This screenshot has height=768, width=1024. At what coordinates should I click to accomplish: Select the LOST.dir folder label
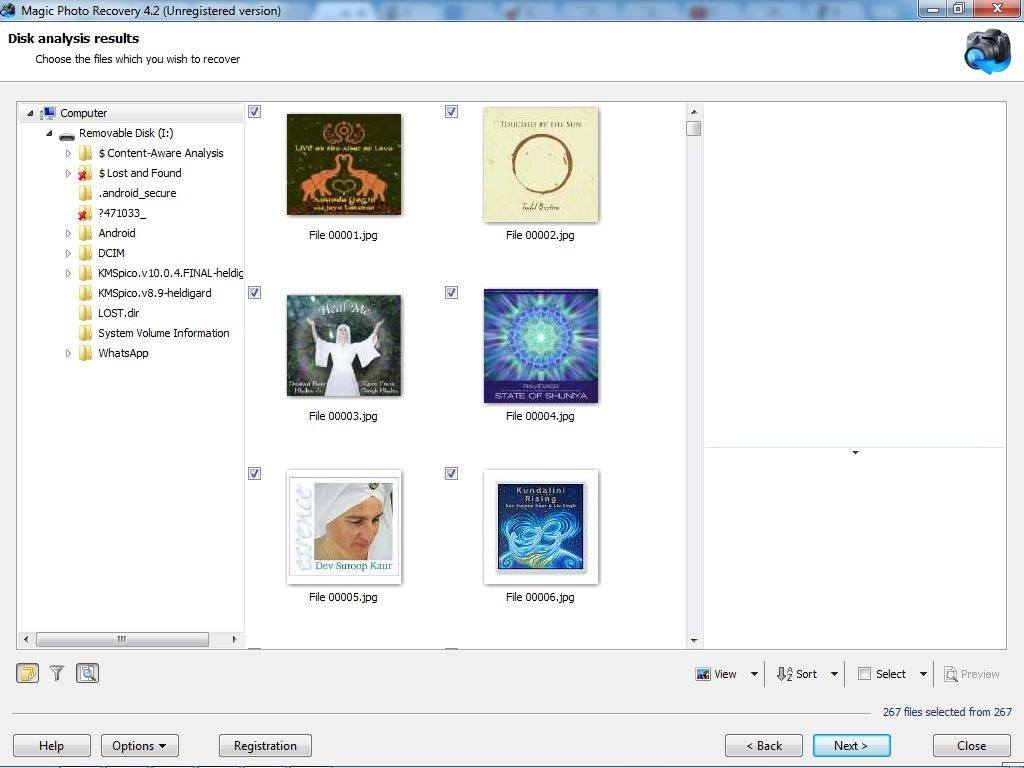(118, 313)
